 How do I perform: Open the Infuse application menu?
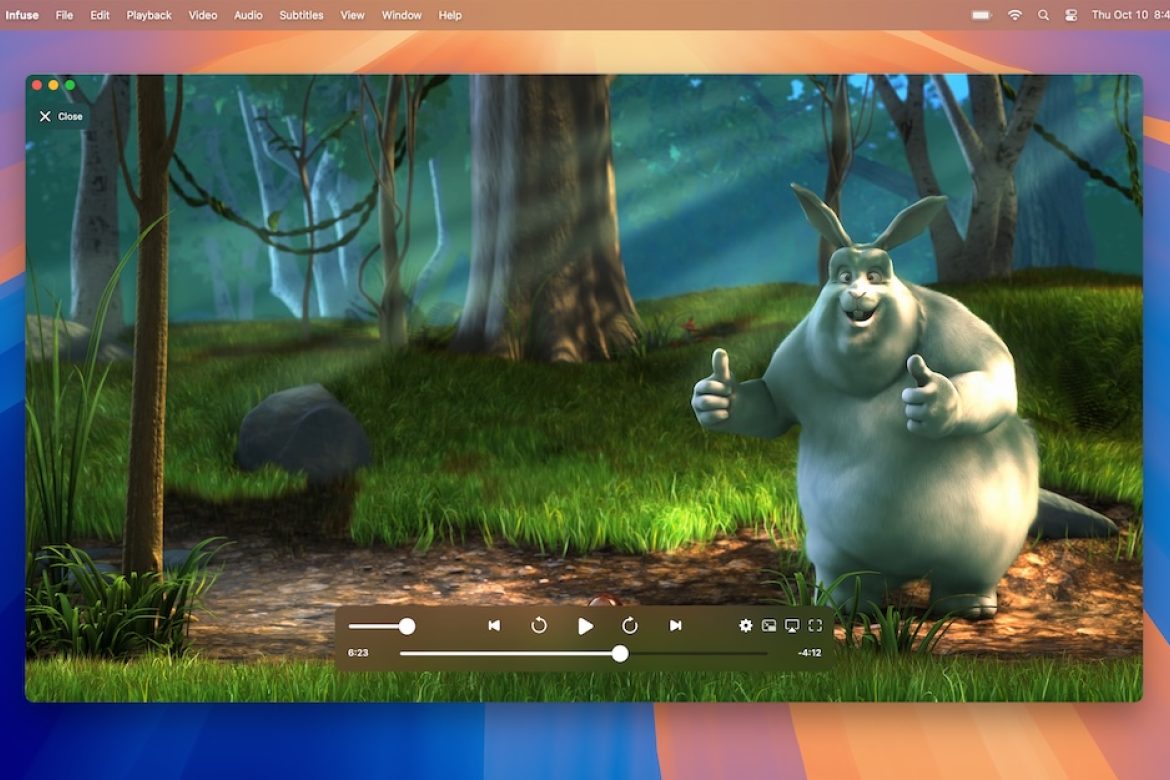click(x=22, y=15)
